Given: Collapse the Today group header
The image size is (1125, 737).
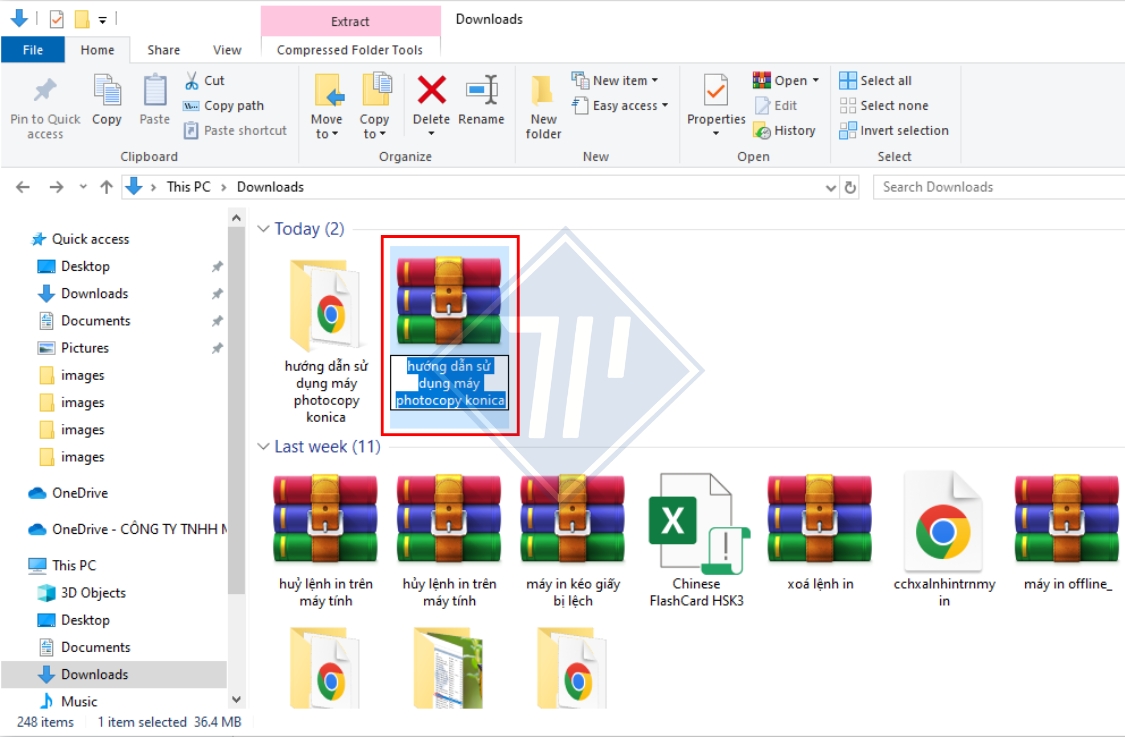Looking at the screenshot, I should point(264,229).
